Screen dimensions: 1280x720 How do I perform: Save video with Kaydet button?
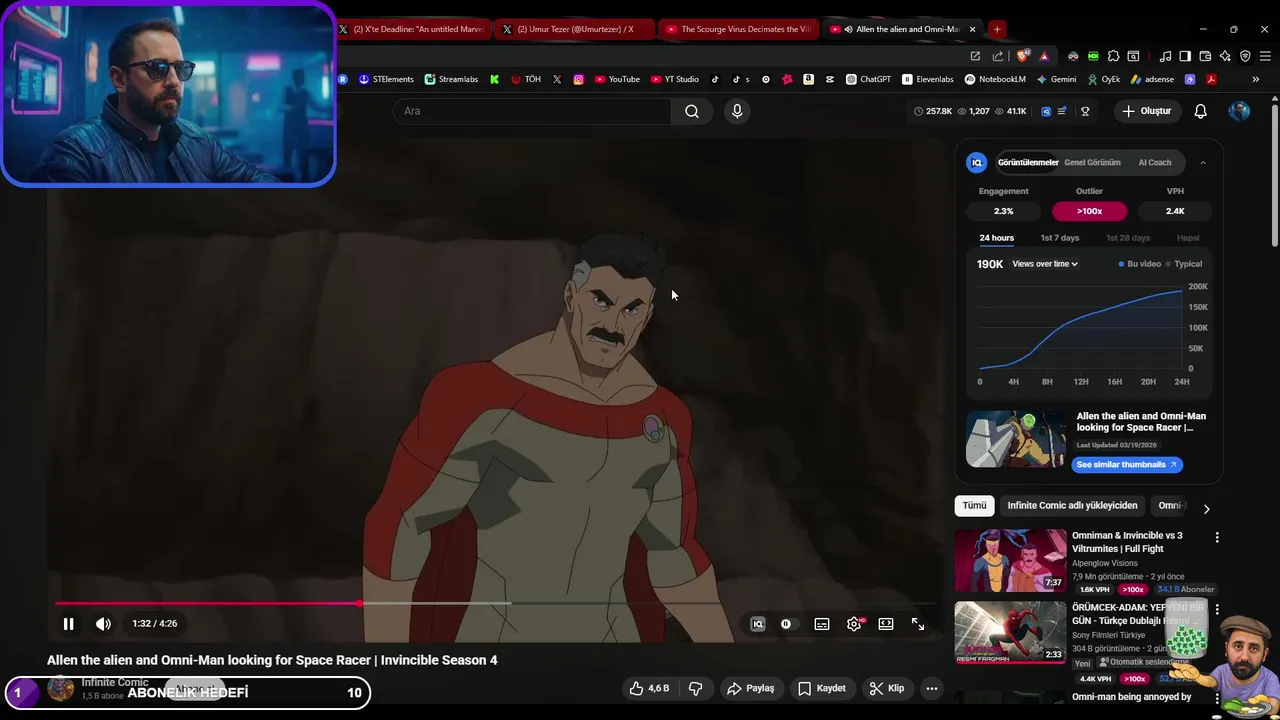(x=821, y=688)
